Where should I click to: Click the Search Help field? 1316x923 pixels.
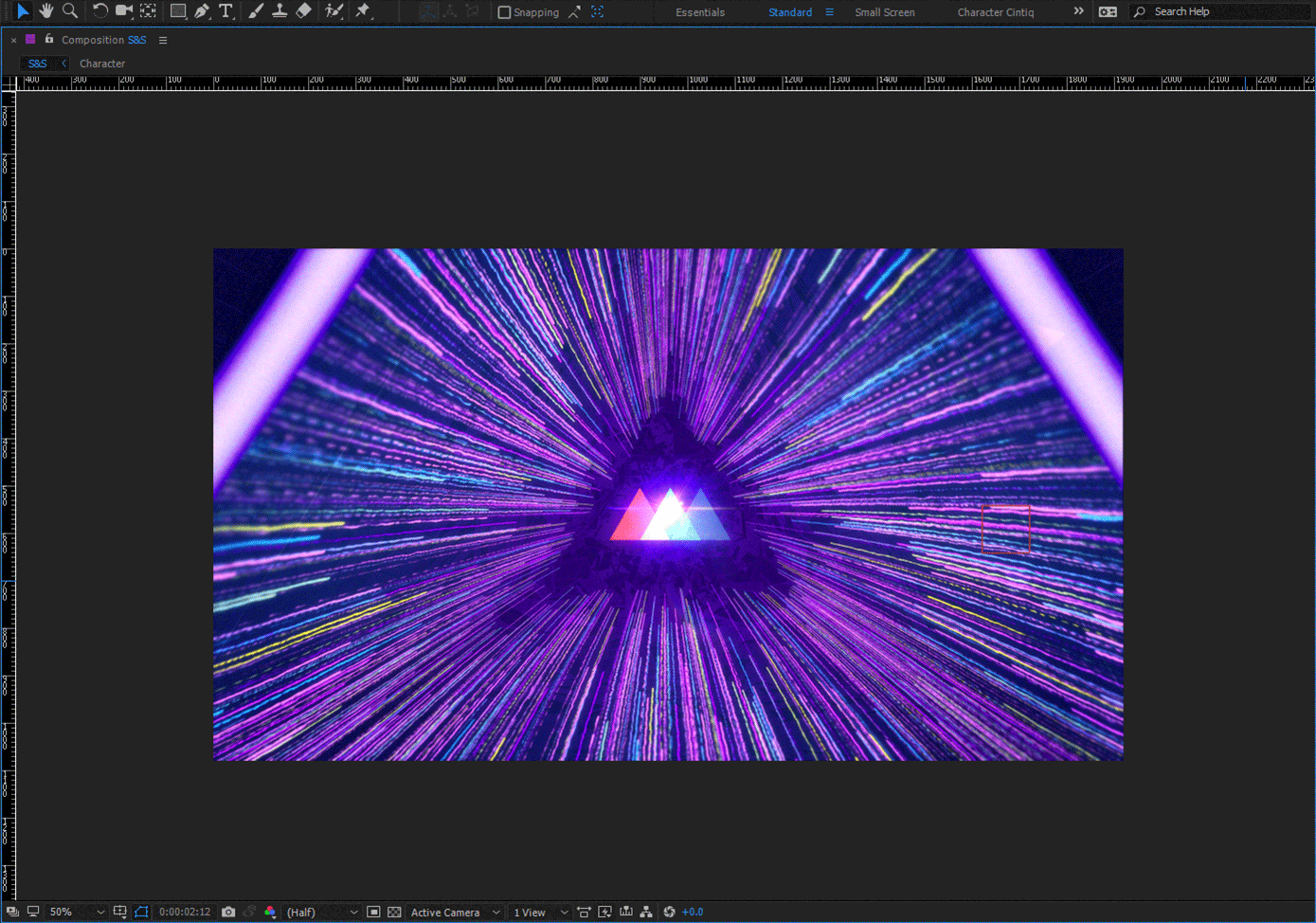(x=1222, y=11)
